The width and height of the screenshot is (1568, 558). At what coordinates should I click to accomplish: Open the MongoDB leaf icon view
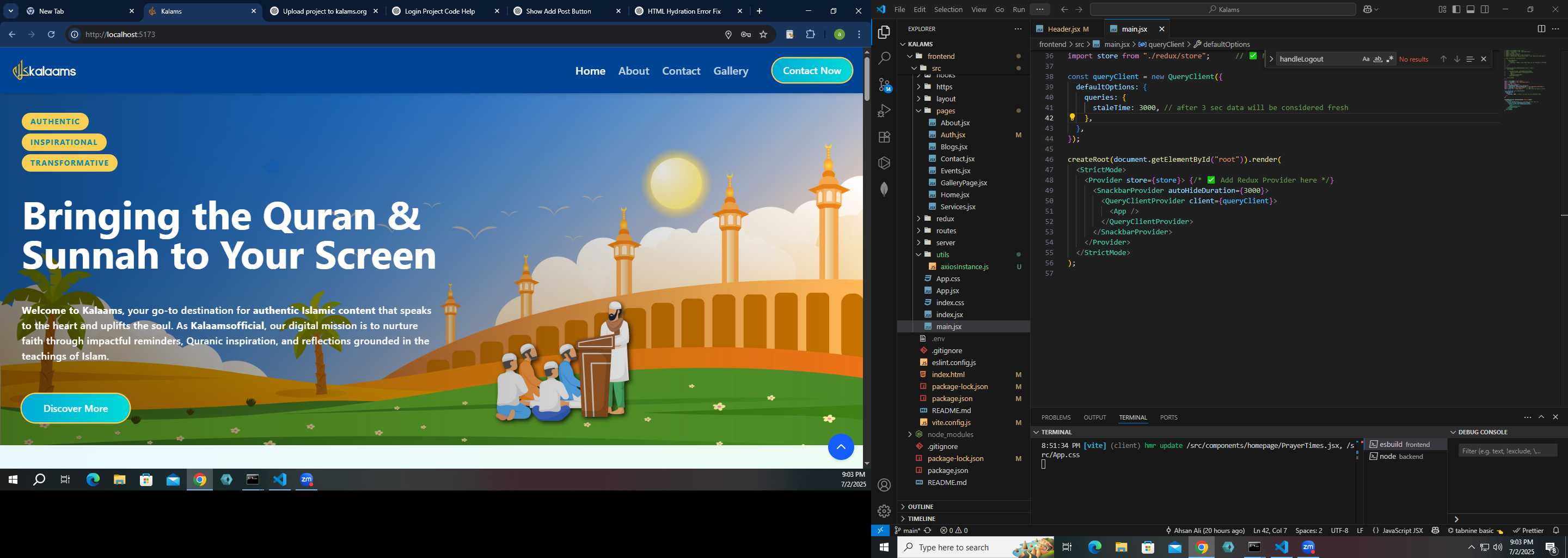tap(884, 190)
